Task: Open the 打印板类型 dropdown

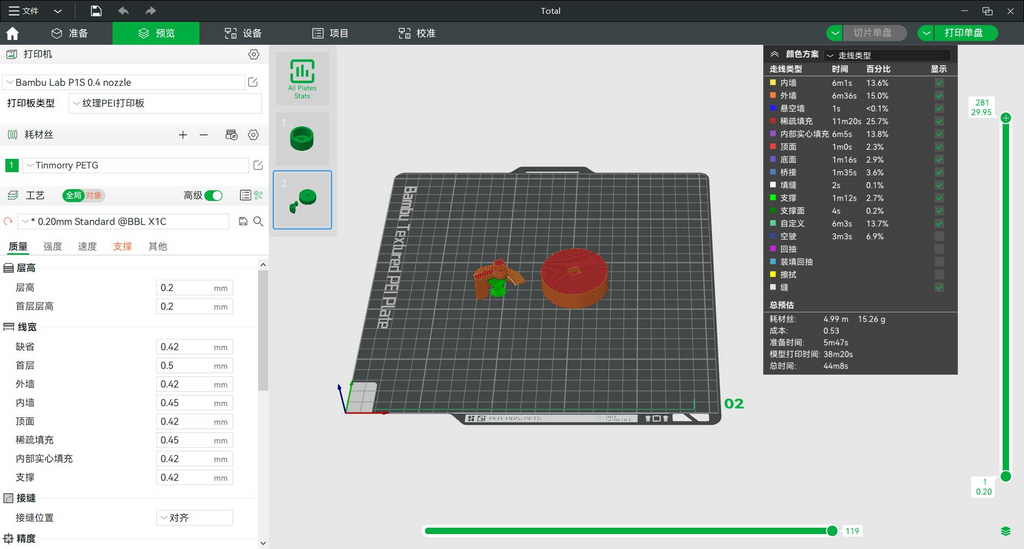Action: pos(165,103)
